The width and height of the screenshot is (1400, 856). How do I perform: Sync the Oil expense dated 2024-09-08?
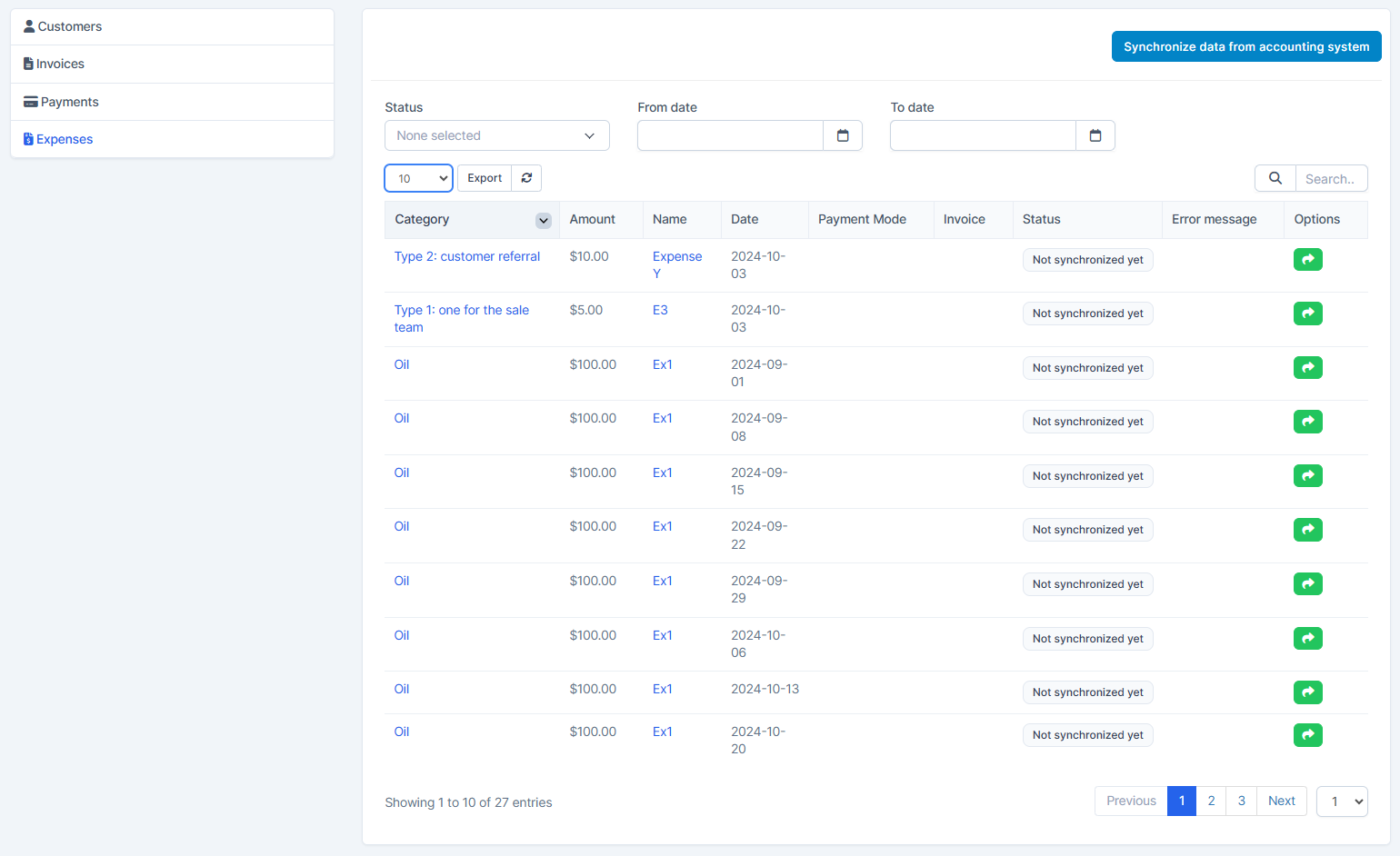pos(1307,422)
